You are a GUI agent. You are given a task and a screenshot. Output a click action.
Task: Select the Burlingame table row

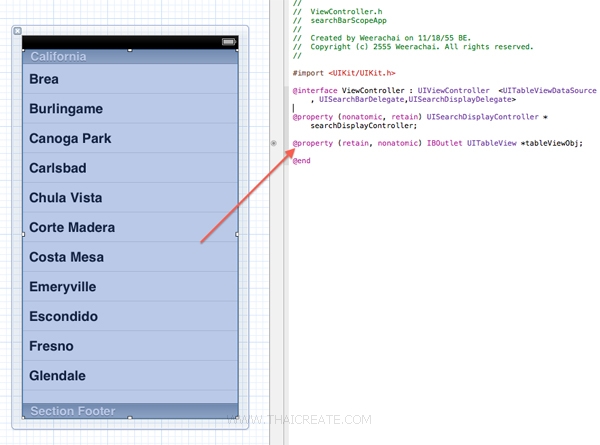(130, 109)
